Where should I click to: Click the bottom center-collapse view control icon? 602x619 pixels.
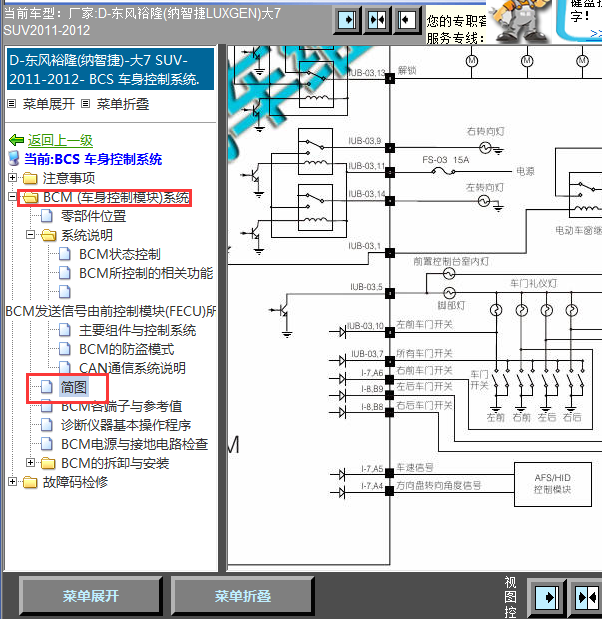tap(587, 597)
